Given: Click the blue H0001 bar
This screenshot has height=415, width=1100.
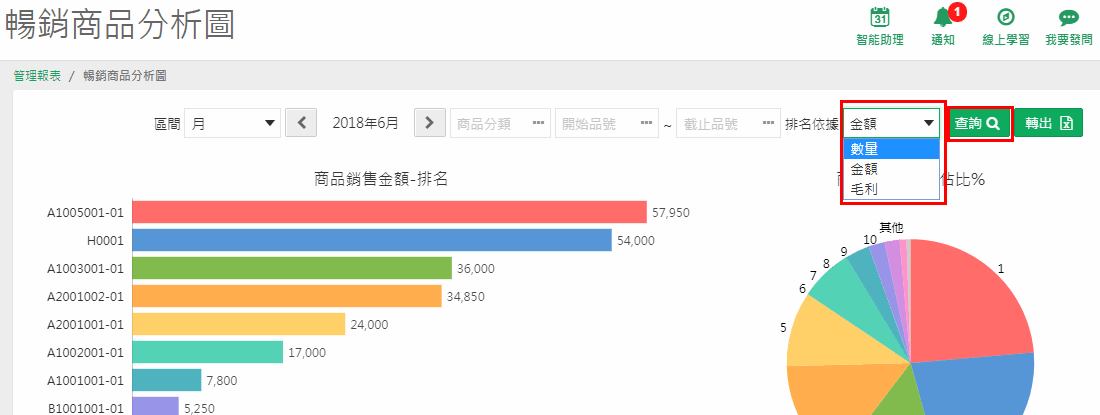Looking at the screenshot, I should point(372,240).
